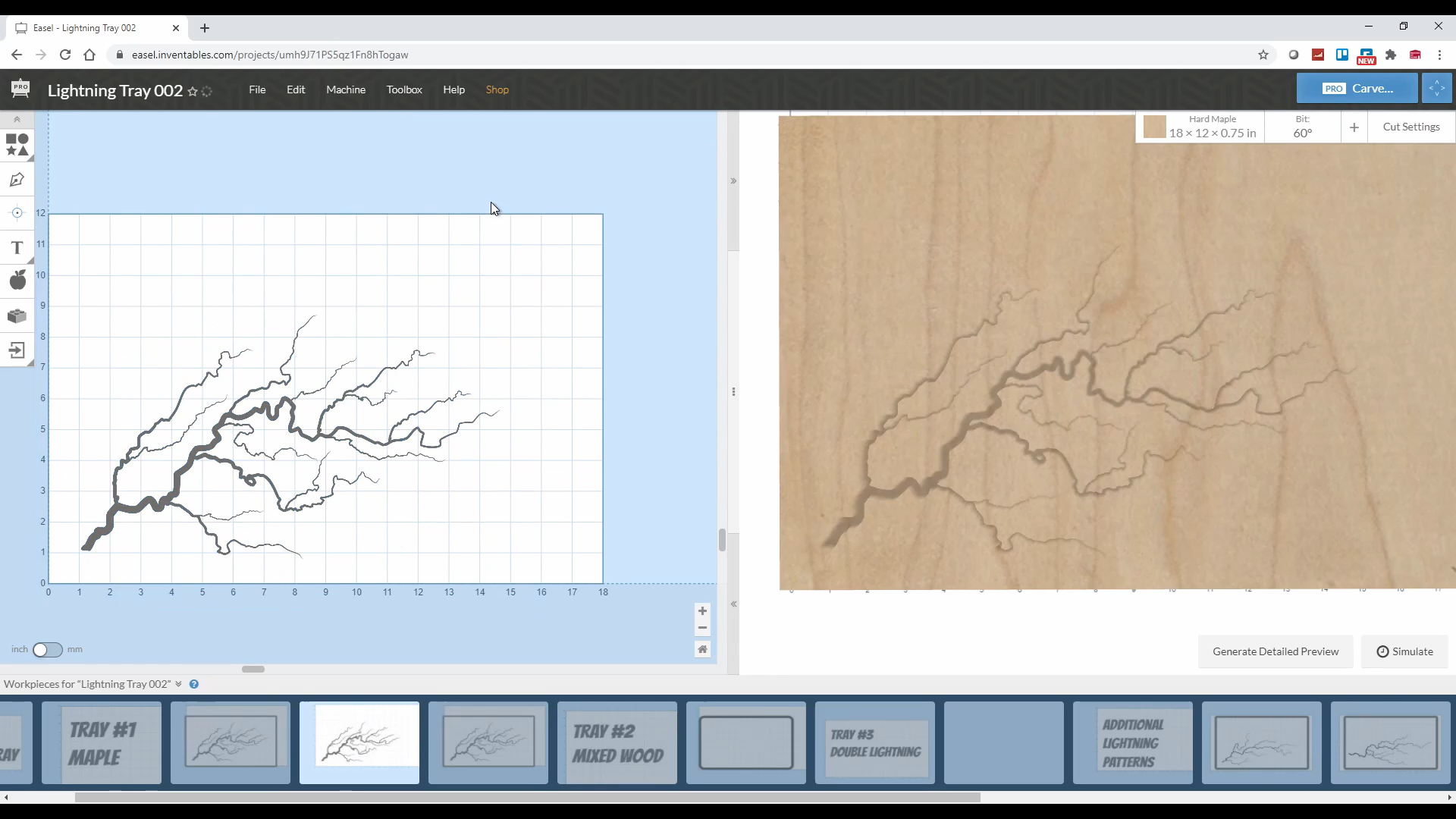
Task: Click the zoom out button on canvas
Action: tap(703, 628)
